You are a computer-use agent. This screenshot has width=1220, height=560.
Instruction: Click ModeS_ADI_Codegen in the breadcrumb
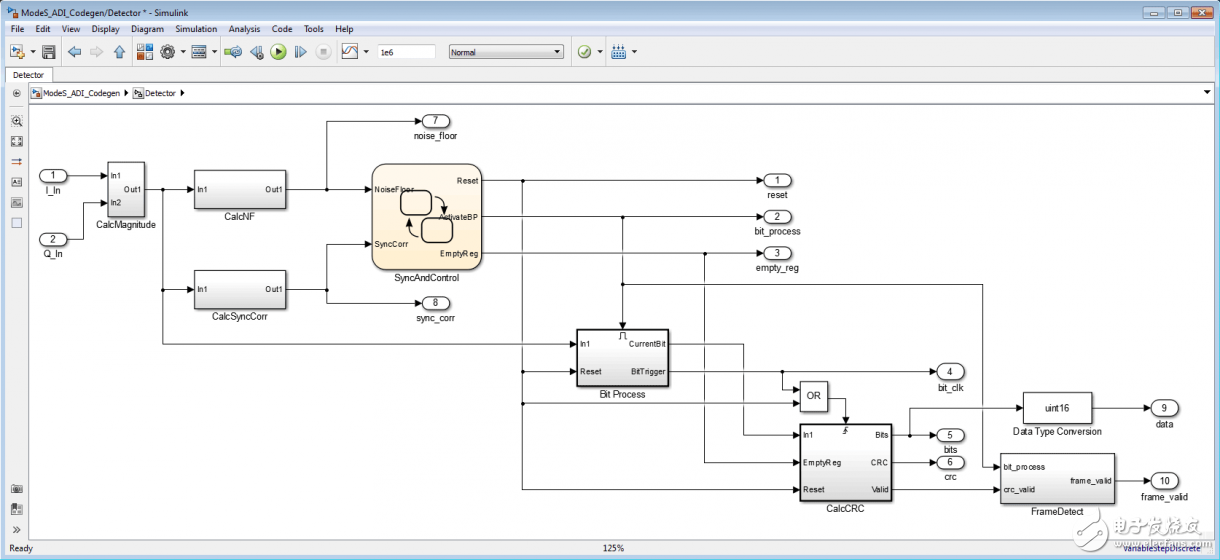[80, 93]
